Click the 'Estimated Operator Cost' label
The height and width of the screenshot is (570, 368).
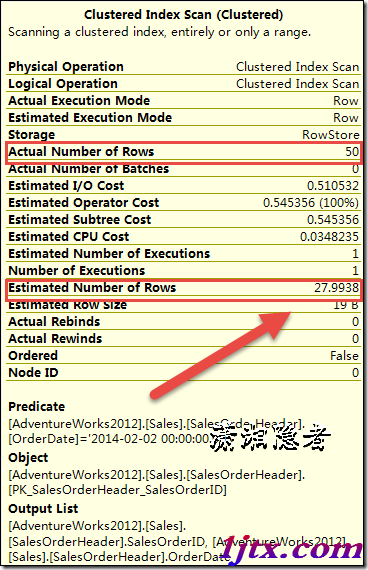[x=84, y=203]
